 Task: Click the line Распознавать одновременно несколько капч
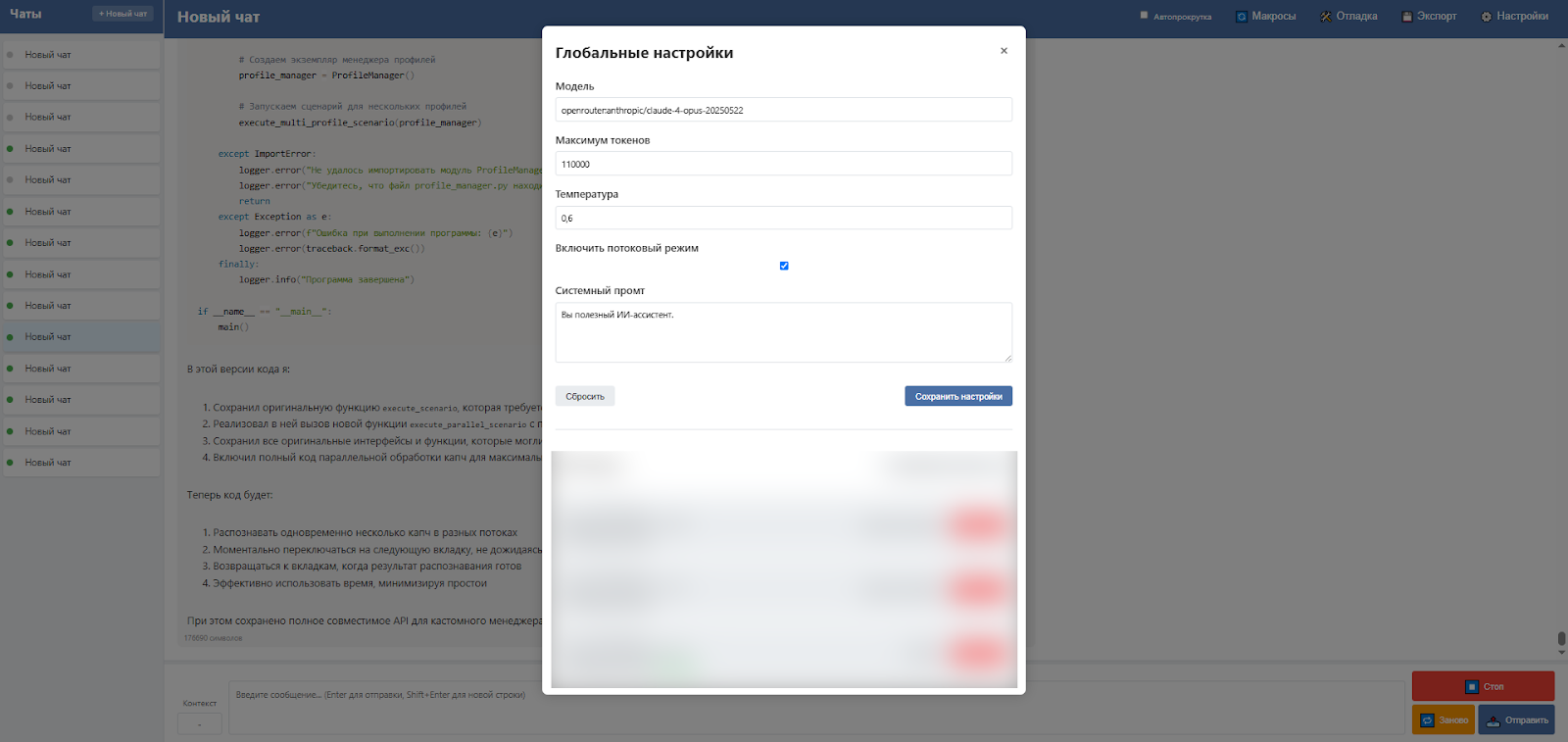(x=365, y=532)
